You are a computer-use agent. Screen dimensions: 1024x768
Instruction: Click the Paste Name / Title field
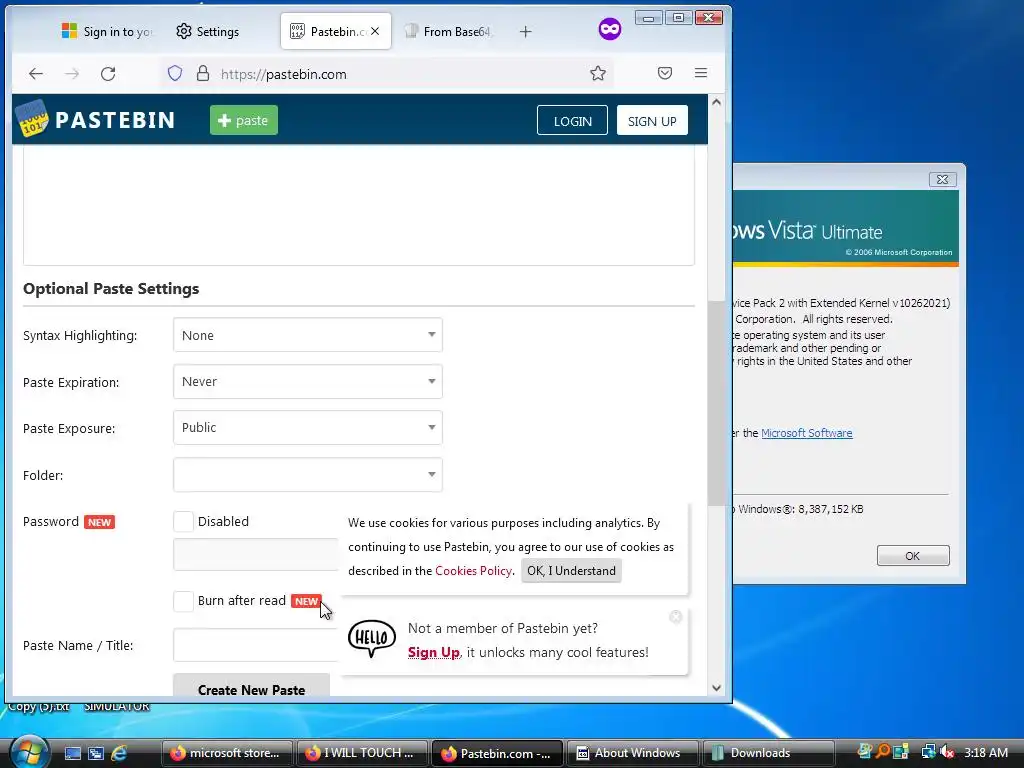tap(256, 645)
